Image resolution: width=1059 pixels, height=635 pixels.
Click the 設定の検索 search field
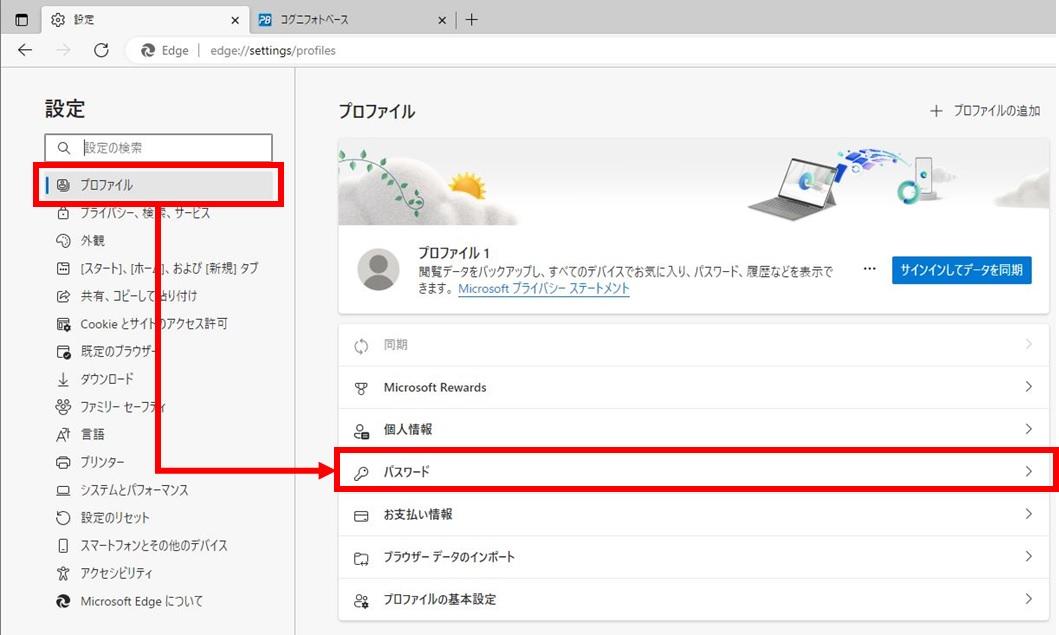(170, 148)
